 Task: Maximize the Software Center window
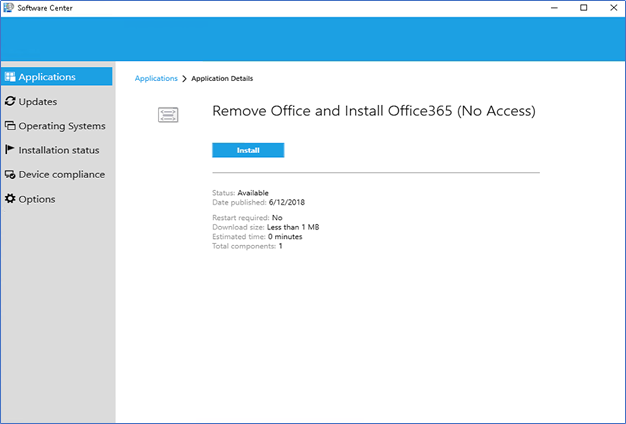(x=584, y=8)
